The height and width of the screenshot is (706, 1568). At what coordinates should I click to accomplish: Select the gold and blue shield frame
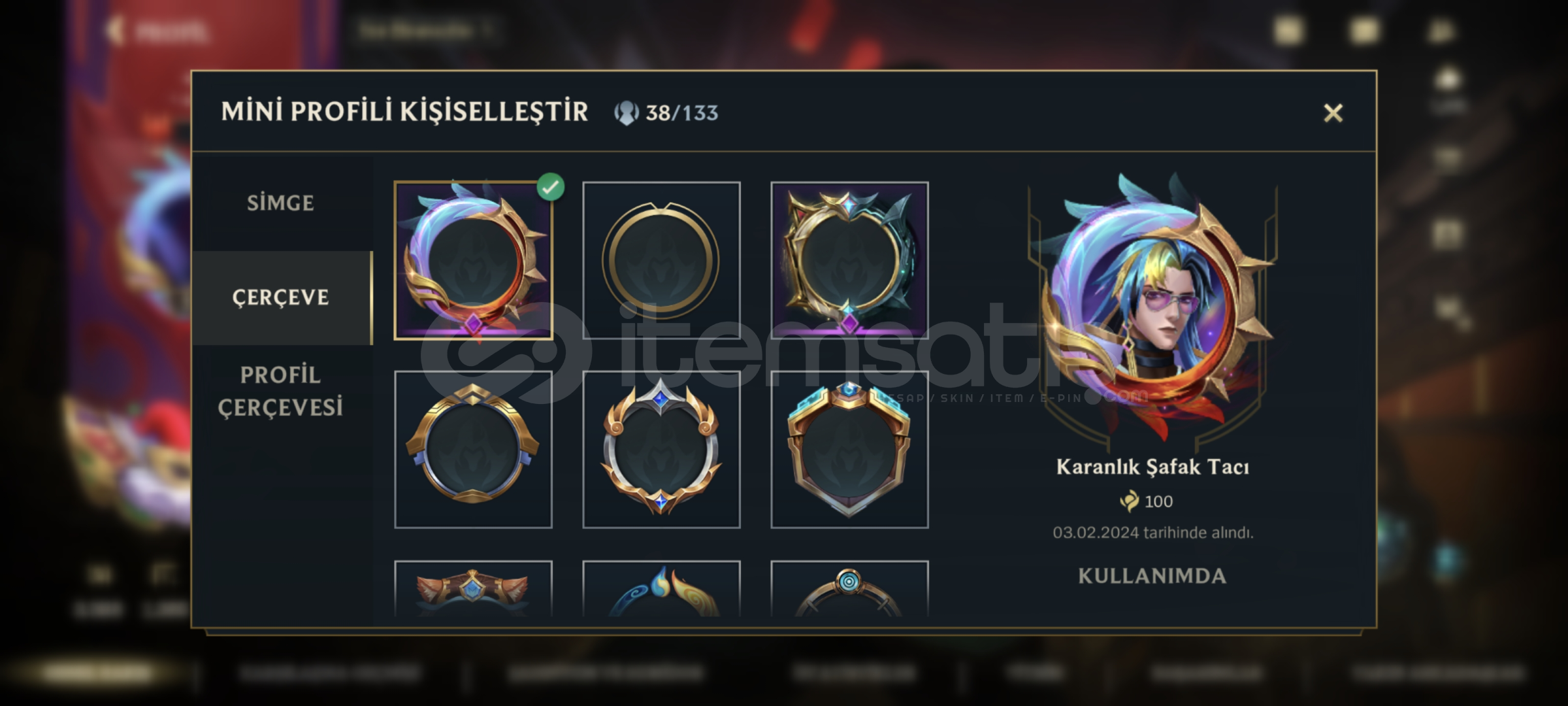point(474,450)
